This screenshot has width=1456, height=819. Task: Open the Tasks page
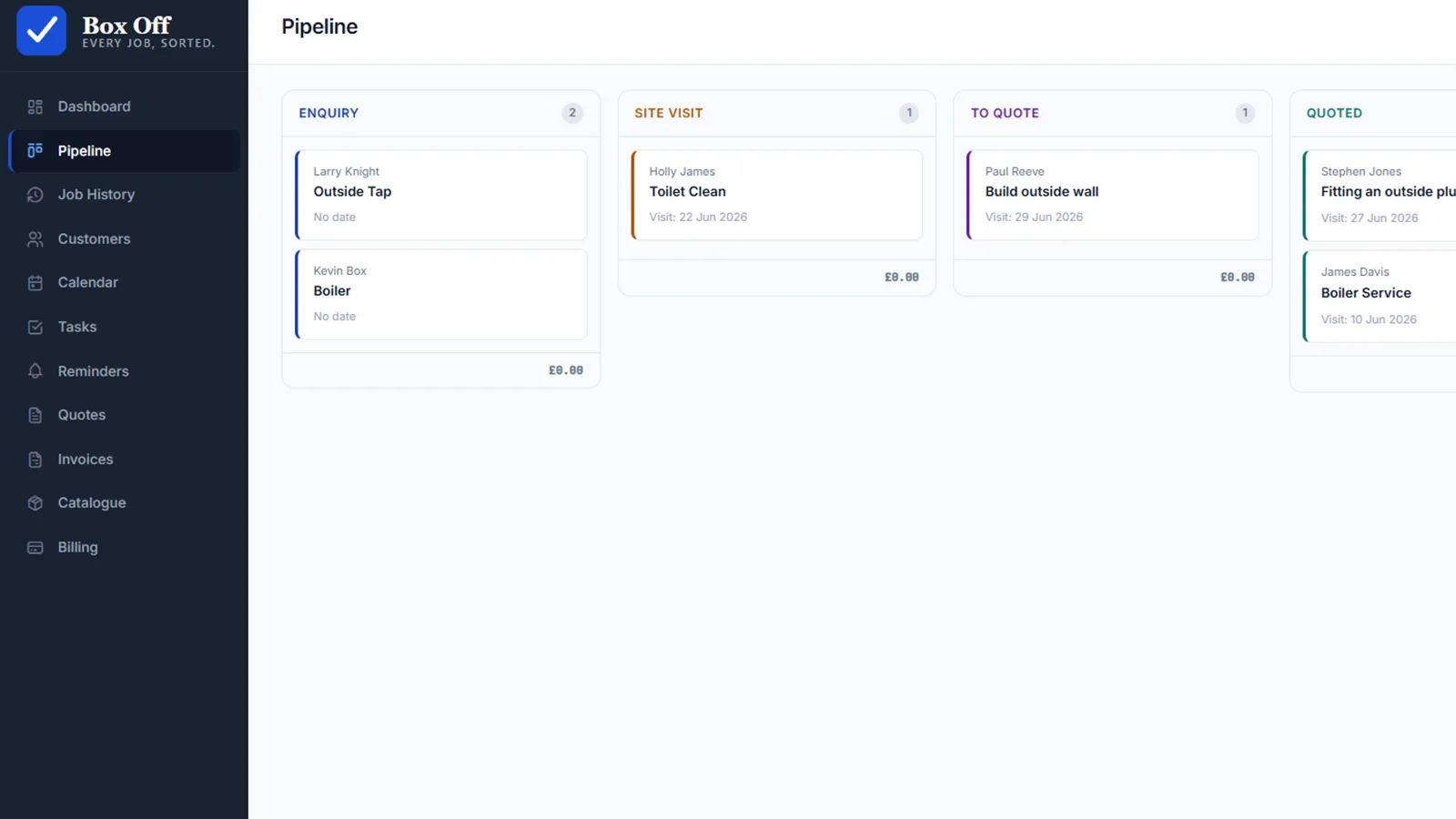(125, 327)
